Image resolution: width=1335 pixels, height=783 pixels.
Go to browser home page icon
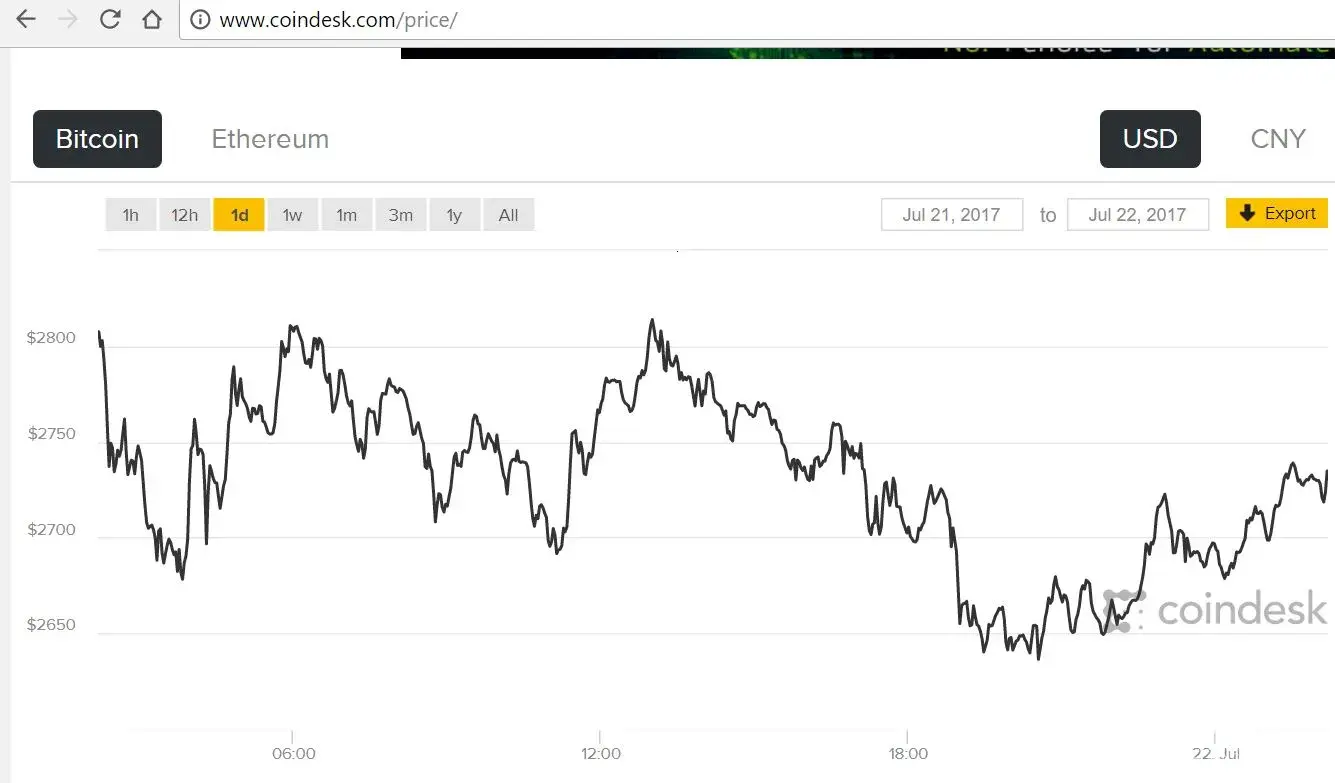(152, 19)
